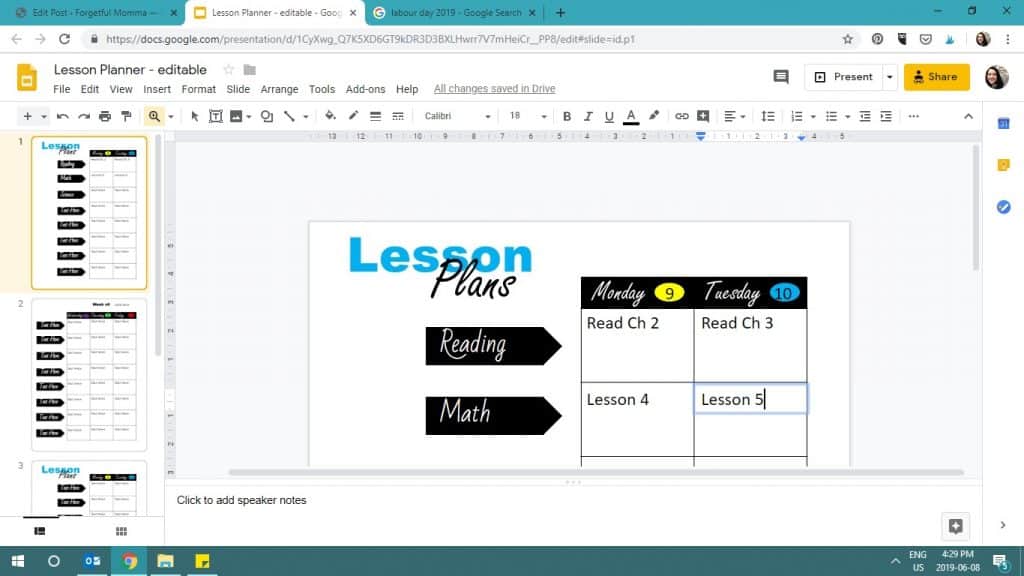Toggle italic on the selected text
Image resolution: width=1024 pixels, height=576 pixels.
pos(587,115)
